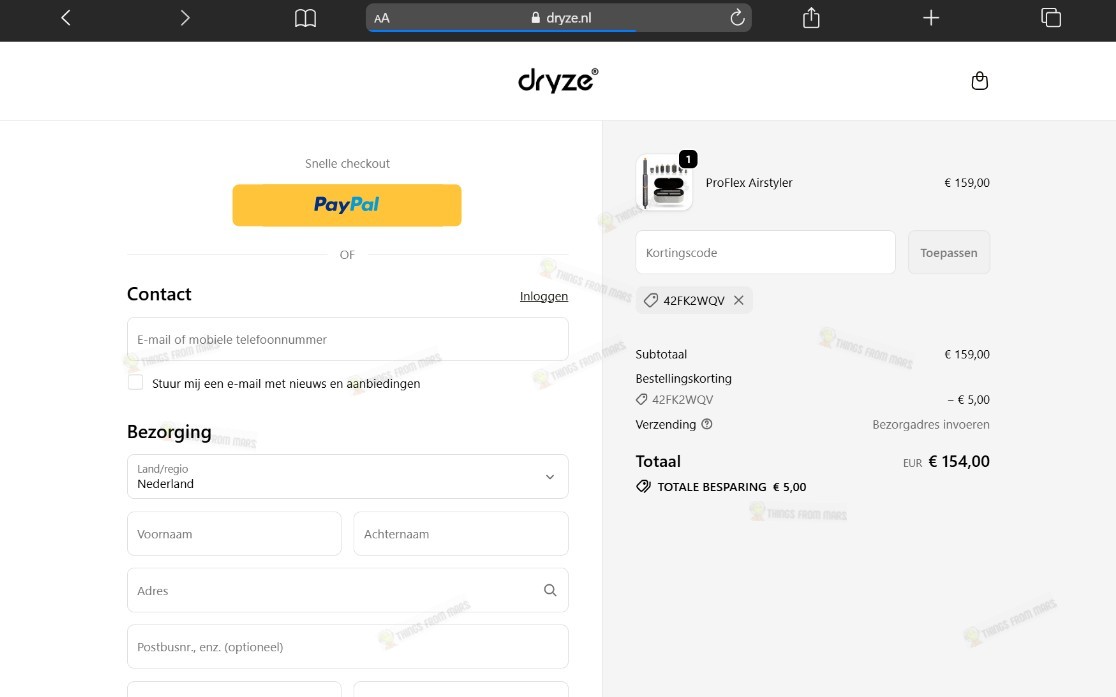Tick the newsletter e-mail checkbox
Viewport: 1116px width, 697px height.
[x=135, y=382]
